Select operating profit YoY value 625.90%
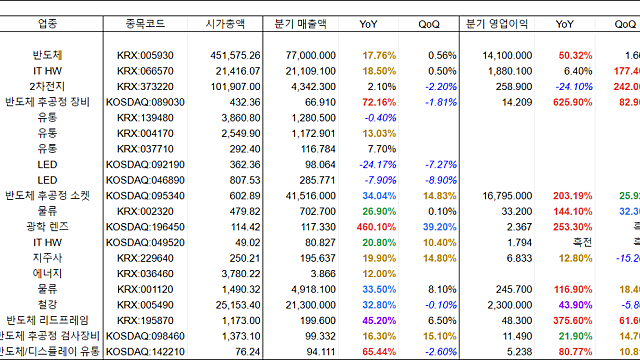This screenshot has height=360, width=640. (573, 102)
